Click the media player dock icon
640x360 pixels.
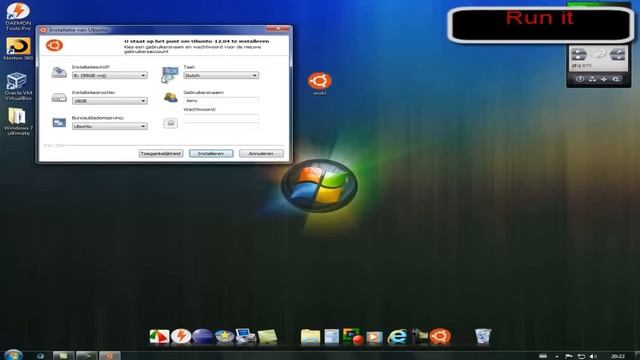coord(374,338)
